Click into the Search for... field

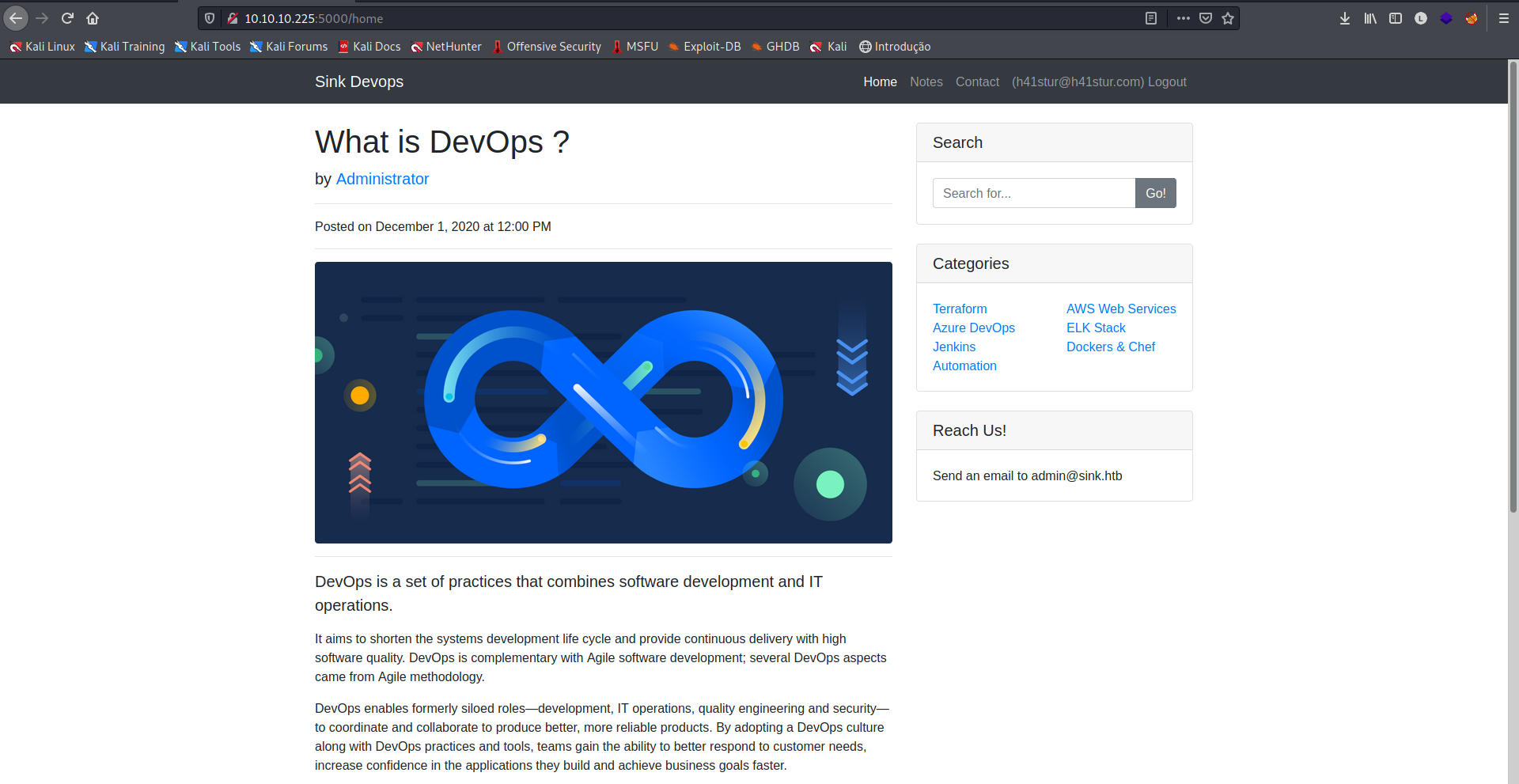click(1033, 193)
